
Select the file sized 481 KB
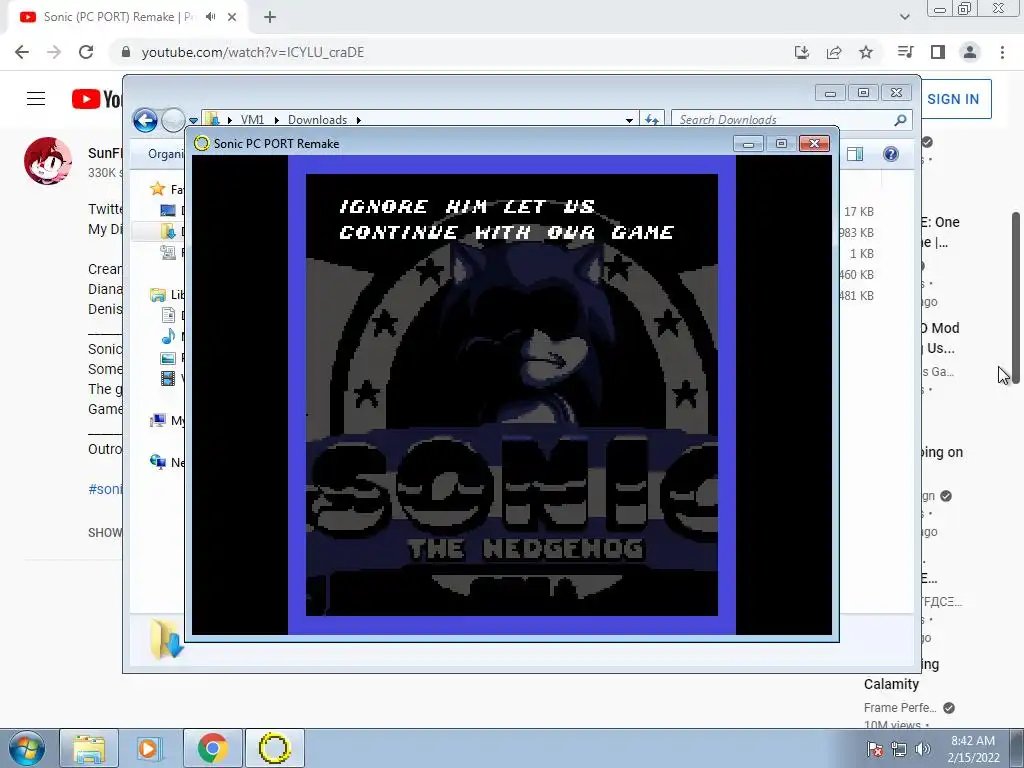click(856, 296)
